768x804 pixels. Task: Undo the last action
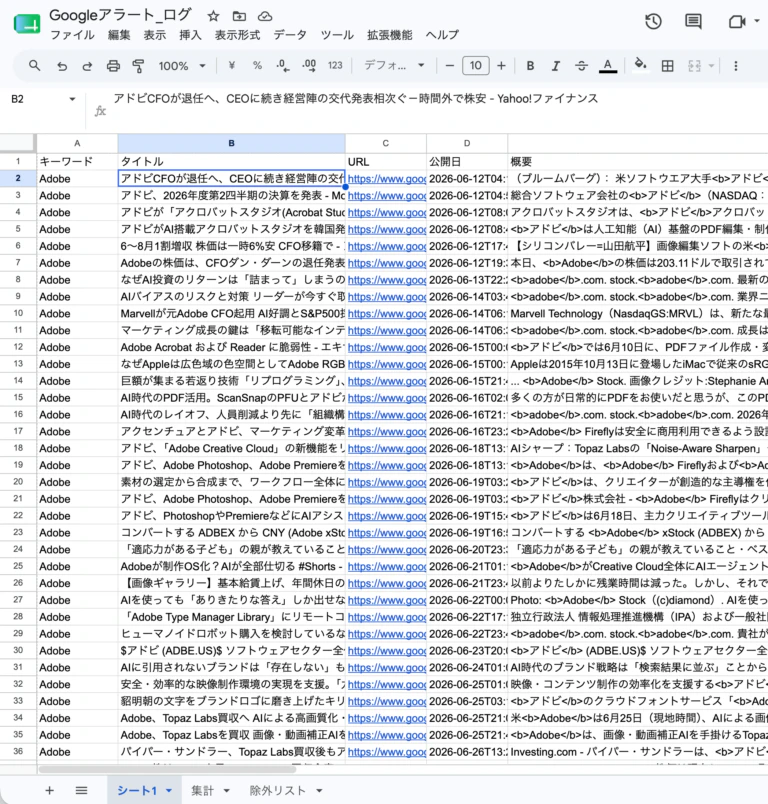(62, 66)
